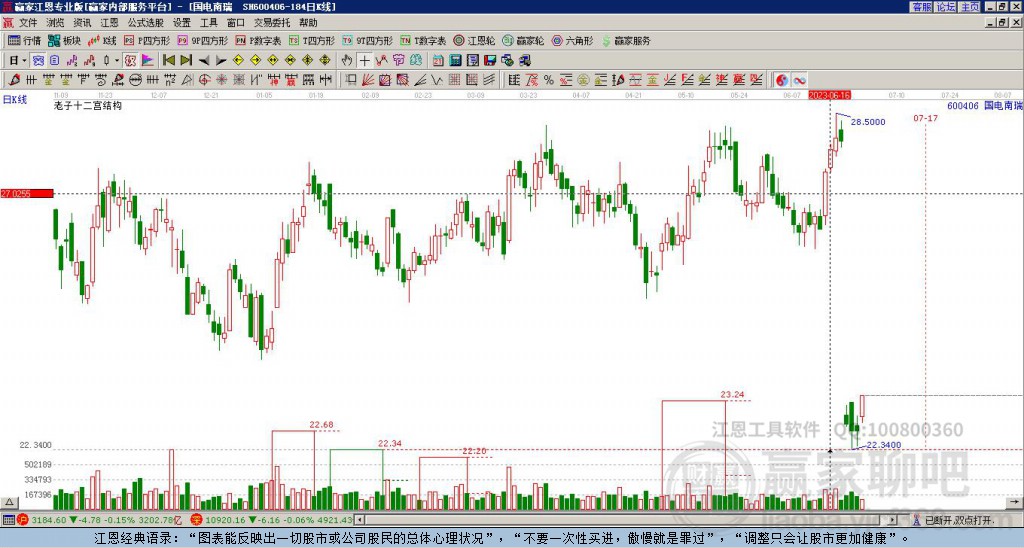Select the red pencil drawing tool
This screenshot has height=548, width=1024.
(x=14, y=80)
